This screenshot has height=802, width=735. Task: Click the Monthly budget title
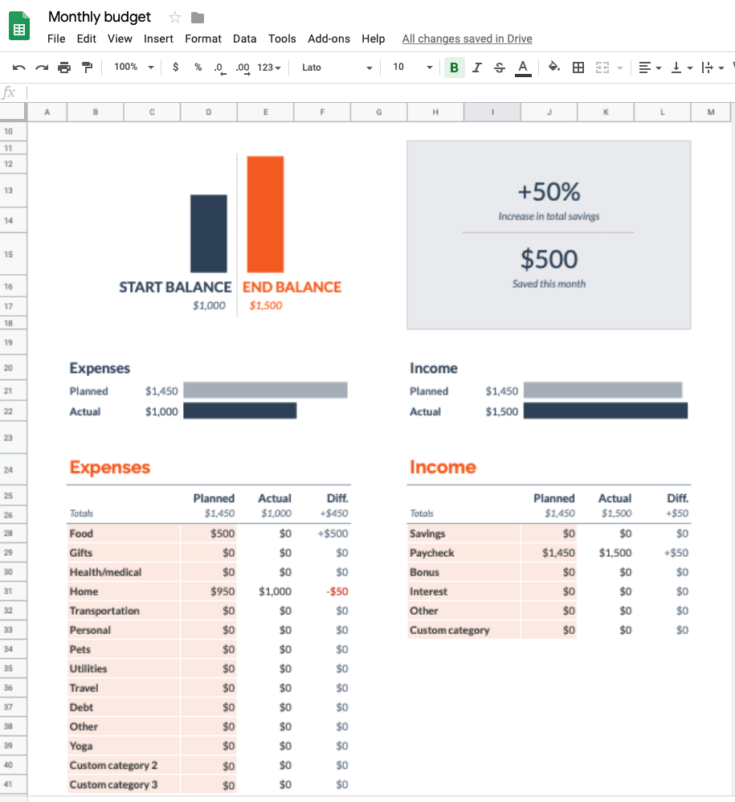(99, 17)
